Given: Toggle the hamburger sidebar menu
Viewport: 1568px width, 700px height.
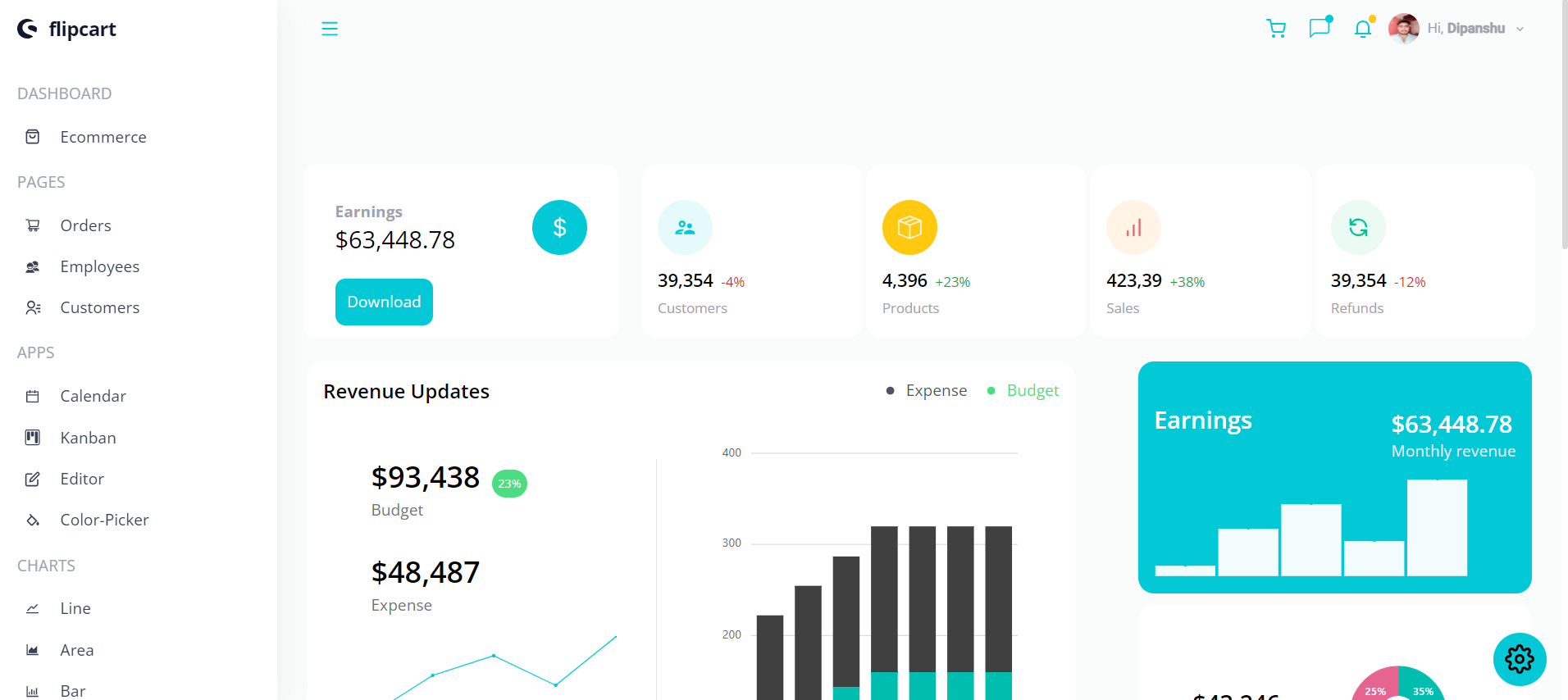Looking at the screenshot, I should (330, 29).
